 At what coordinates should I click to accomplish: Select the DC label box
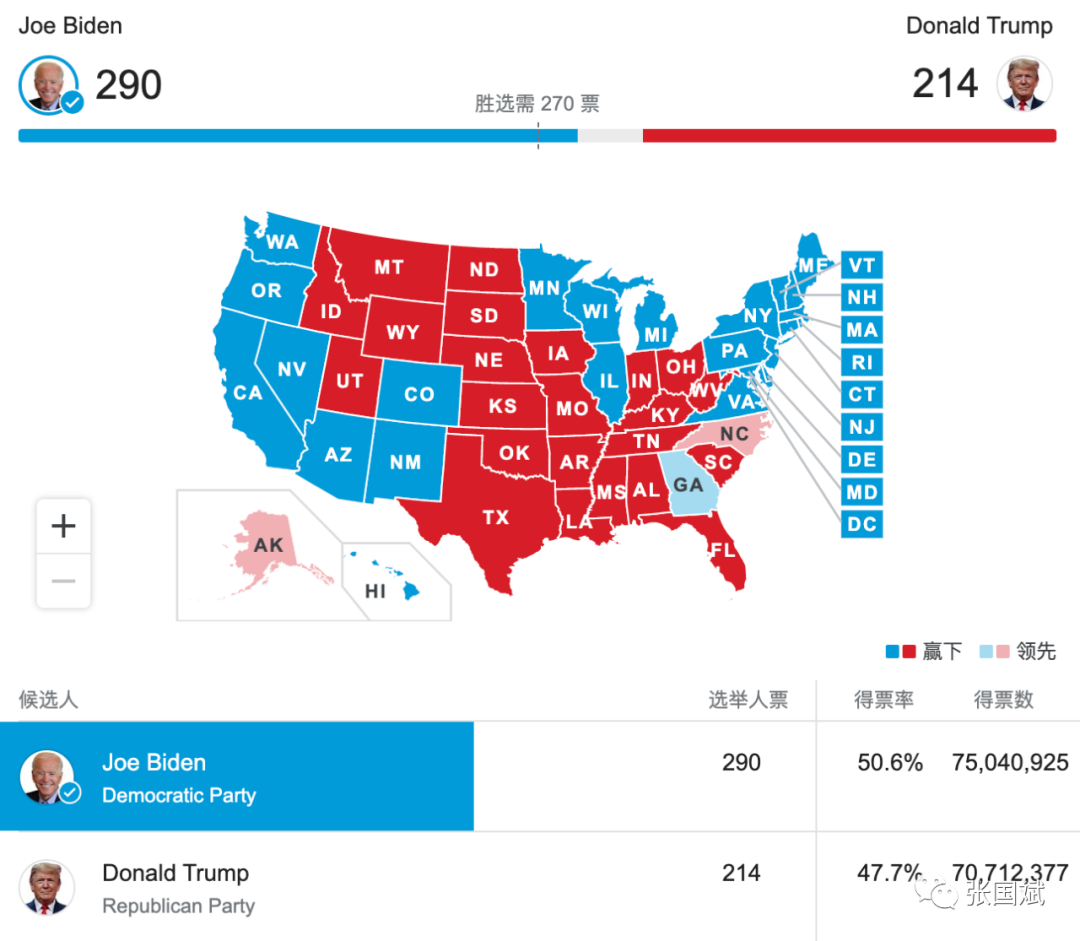(862, 524)
